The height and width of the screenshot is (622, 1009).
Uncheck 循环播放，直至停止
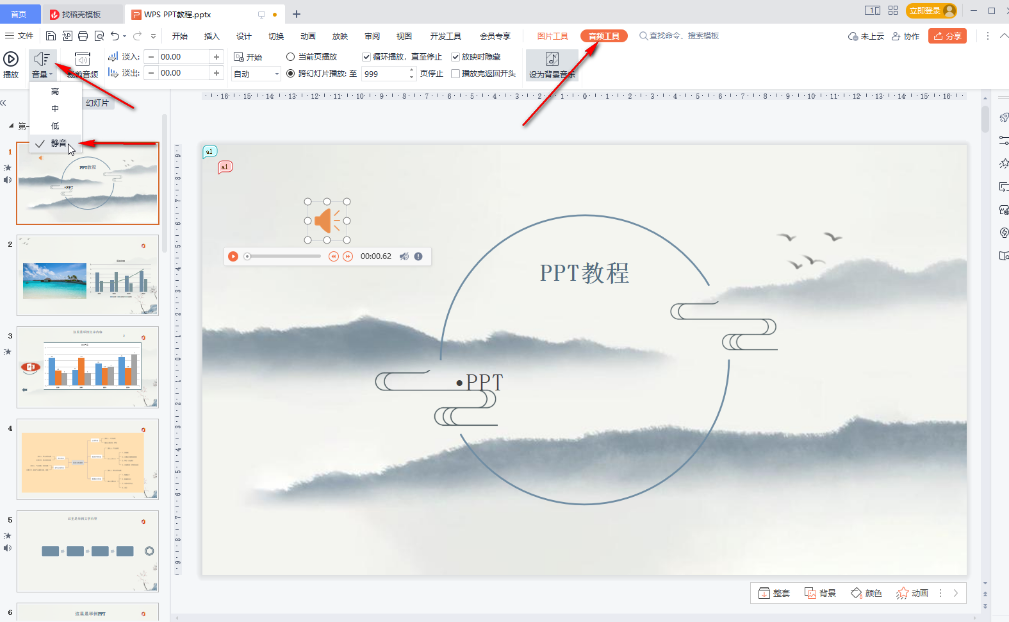366,56
